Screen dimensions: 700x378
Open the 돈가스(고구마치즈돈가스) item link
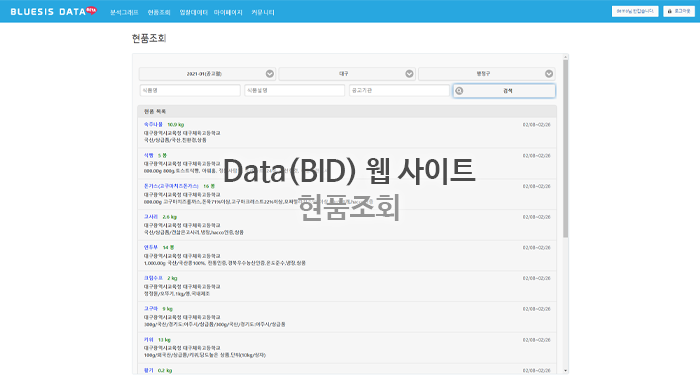(x=171, y=186)
